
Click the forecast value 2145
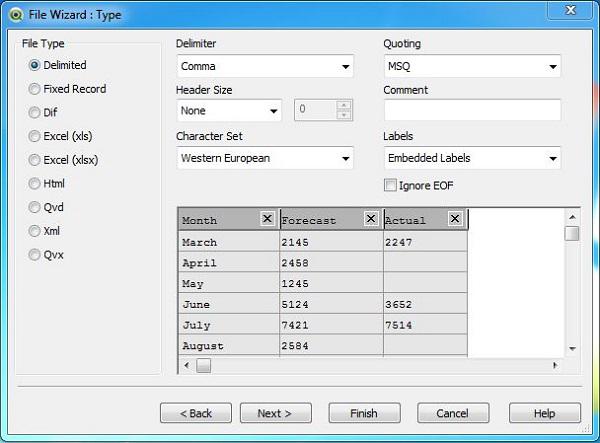(x=331, y=242)
